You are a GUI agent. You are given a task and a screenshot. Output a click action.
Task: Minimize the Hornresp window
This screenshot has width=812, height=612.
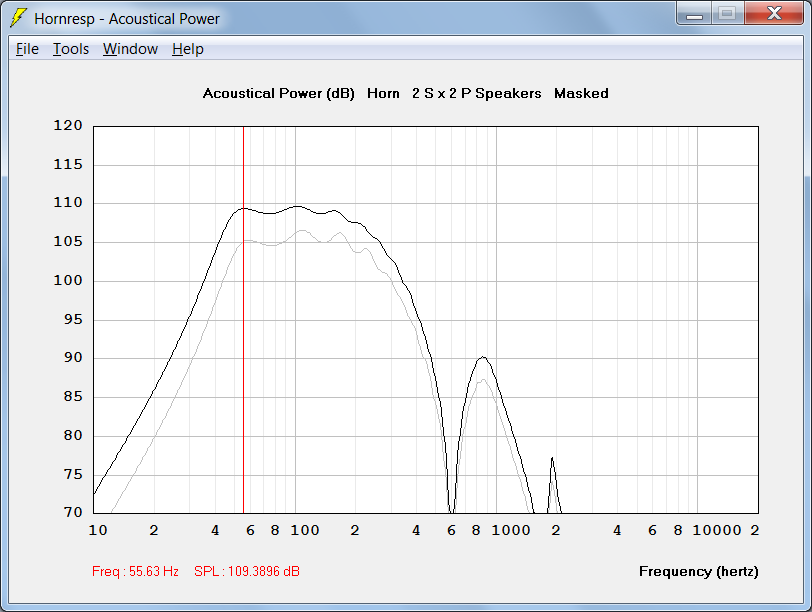(x=694, y=14)
